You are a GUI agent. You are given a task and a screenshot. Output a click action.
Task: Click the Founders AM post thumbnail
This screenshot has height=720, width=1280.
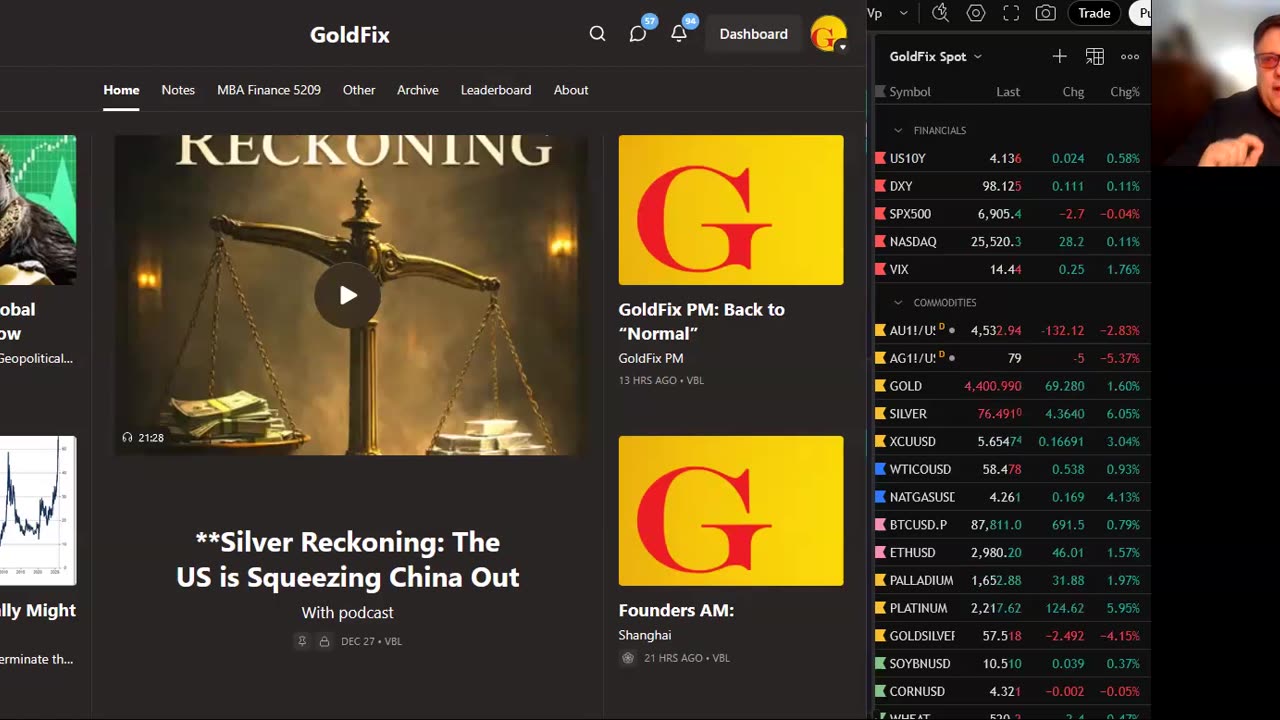(731, 511)
